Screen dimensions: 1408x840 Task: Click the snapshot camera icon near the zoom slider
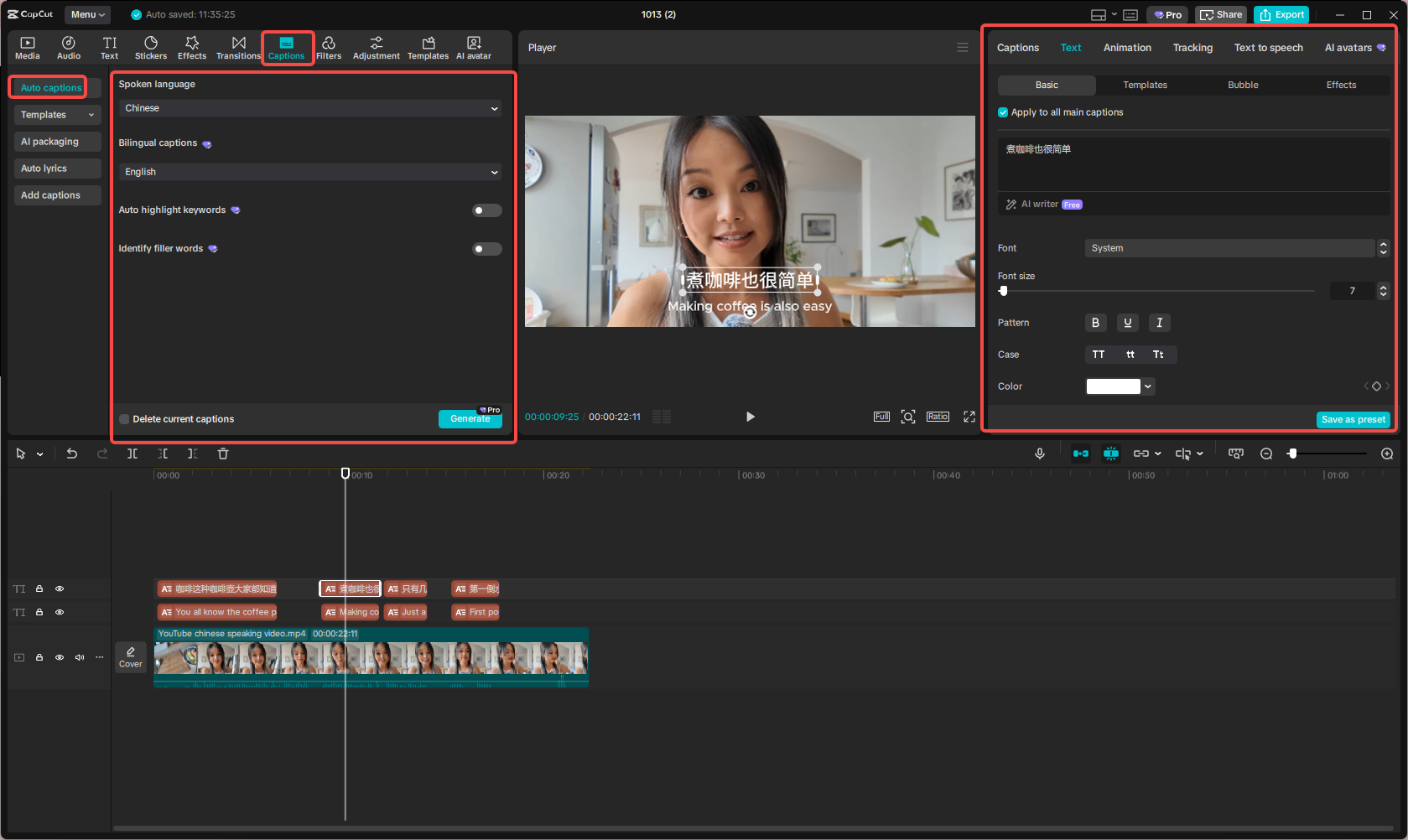pos(1236,454)
